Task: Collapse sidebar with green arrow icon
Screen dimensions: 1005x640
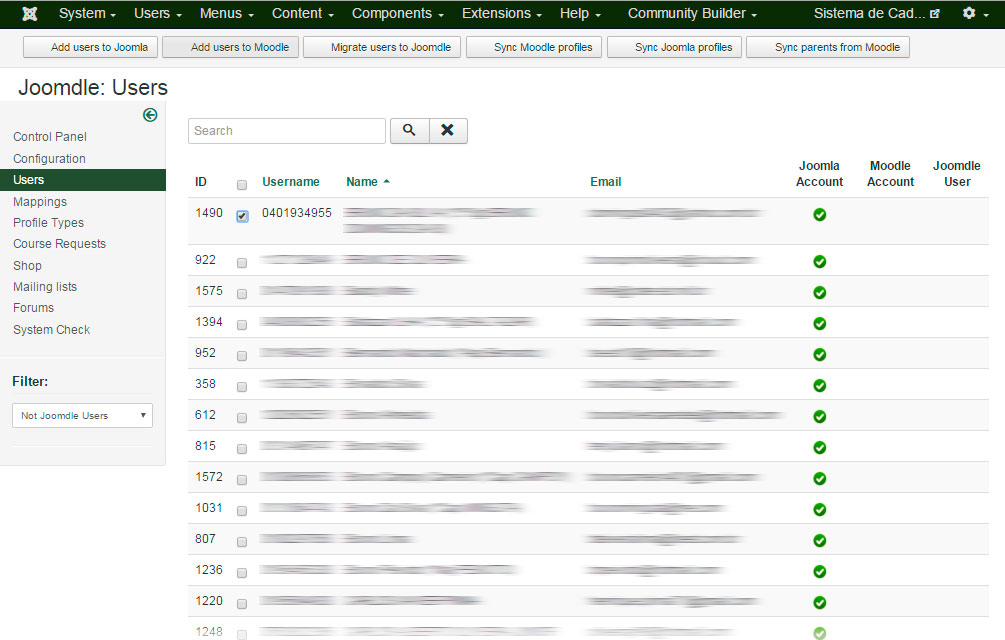Action: 150,115
